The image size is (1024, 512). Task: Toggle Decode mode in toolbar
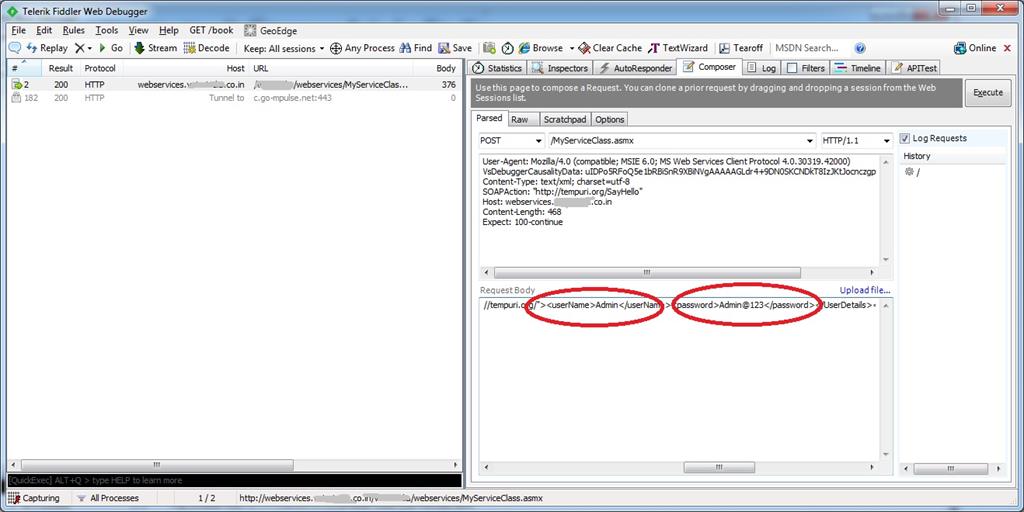pyautogui.click(x=206, y=48)
